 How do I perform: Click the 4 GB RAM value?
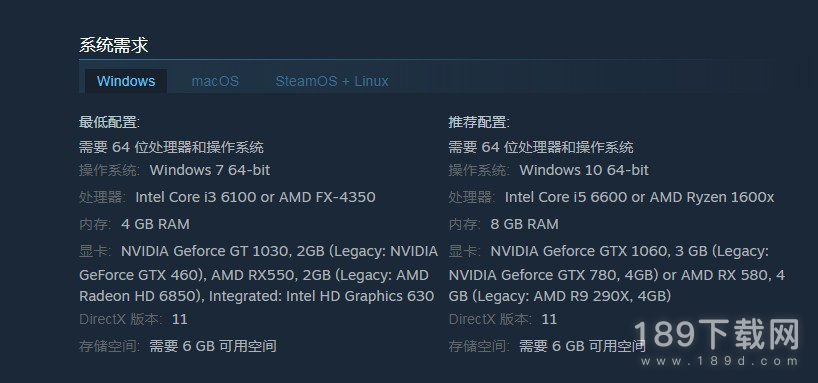tap(155, 224)
